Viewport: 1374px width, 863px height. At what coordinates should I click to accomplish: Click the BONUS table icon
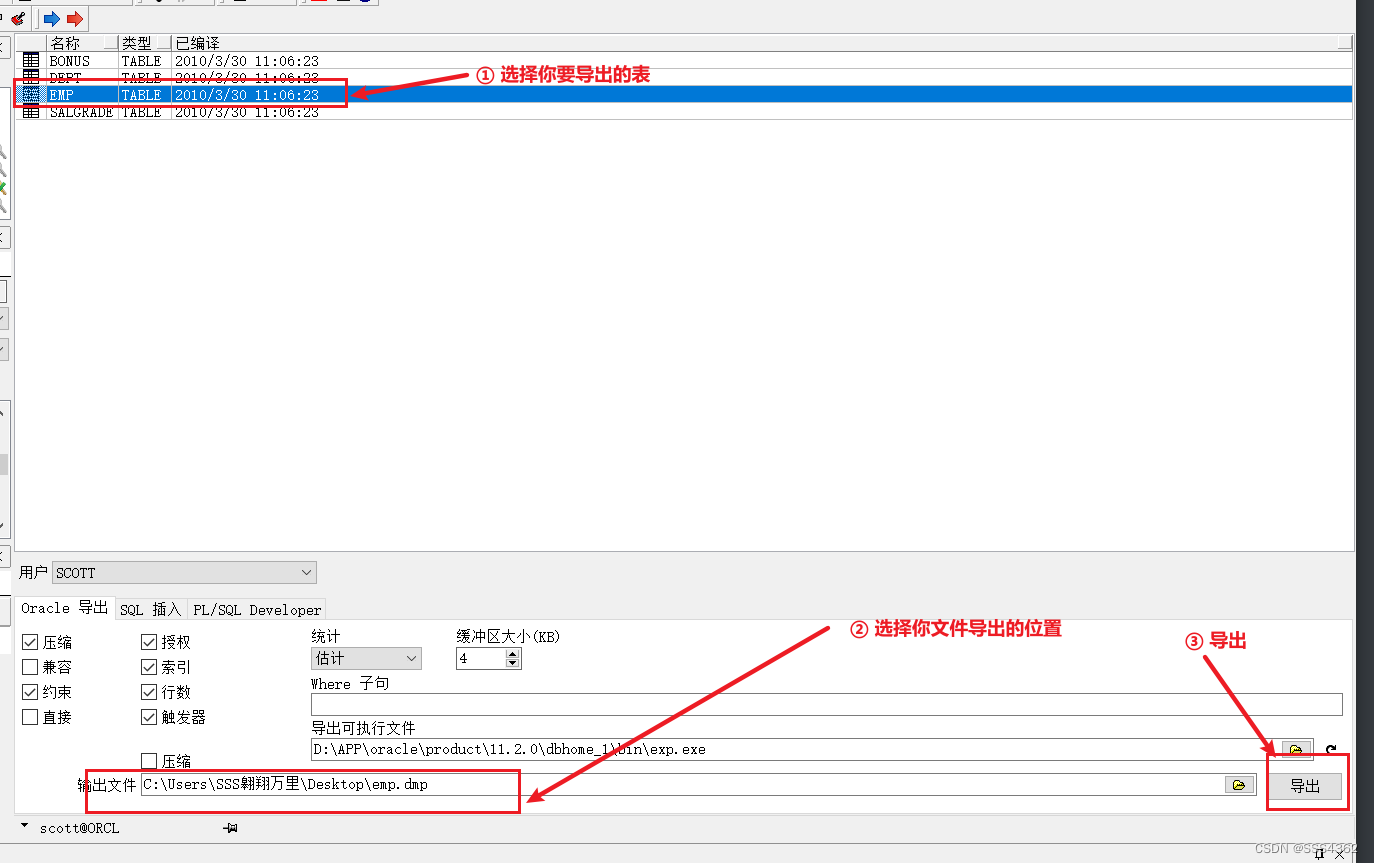[x=31, y=61]
